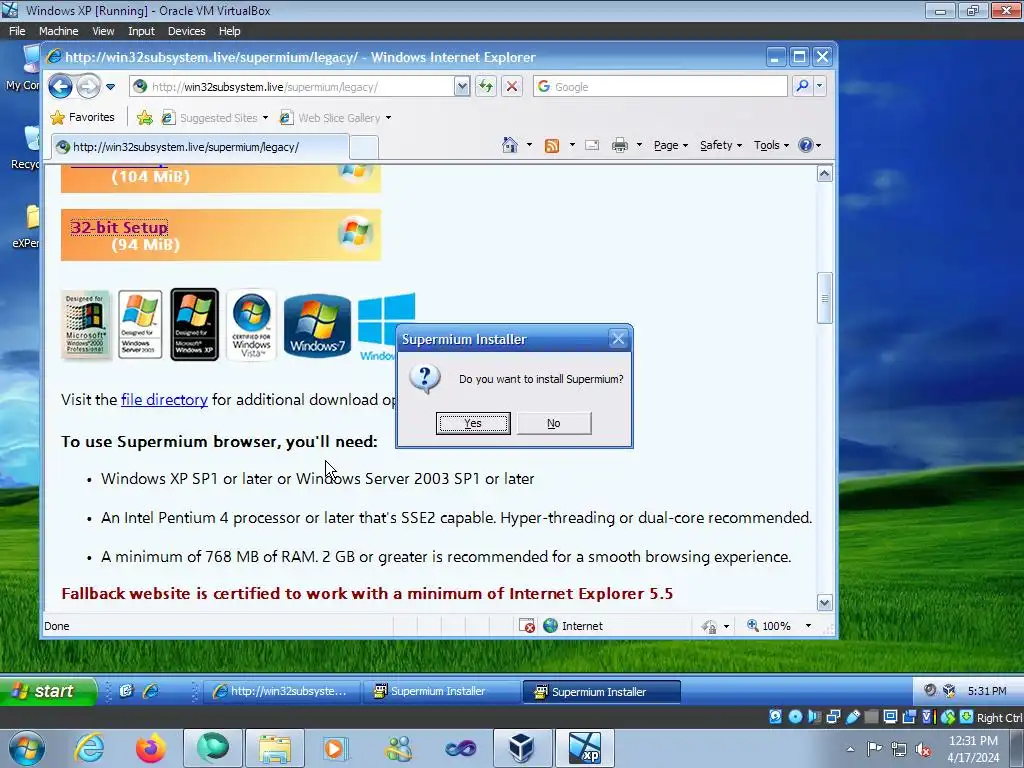Open the Favorites star button
Screen dimensions: 1024x768
click(x=83, y=118)
